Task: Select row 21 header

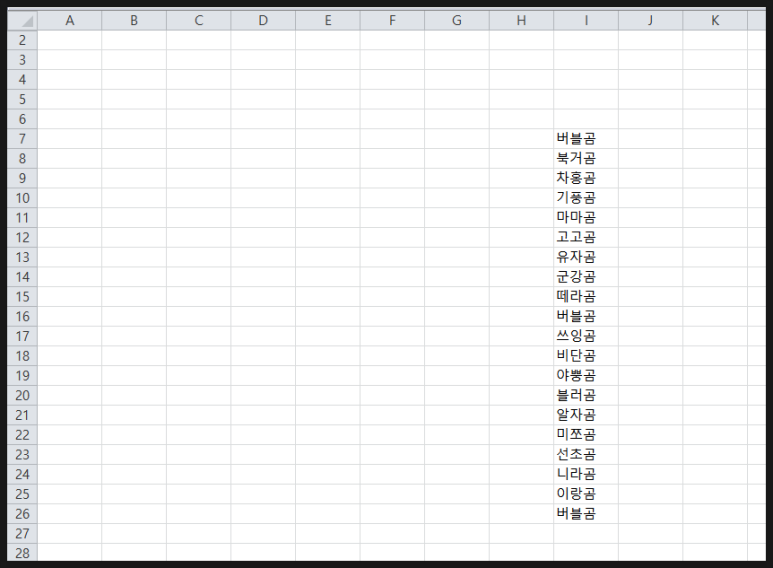Action: click(22, 415)
